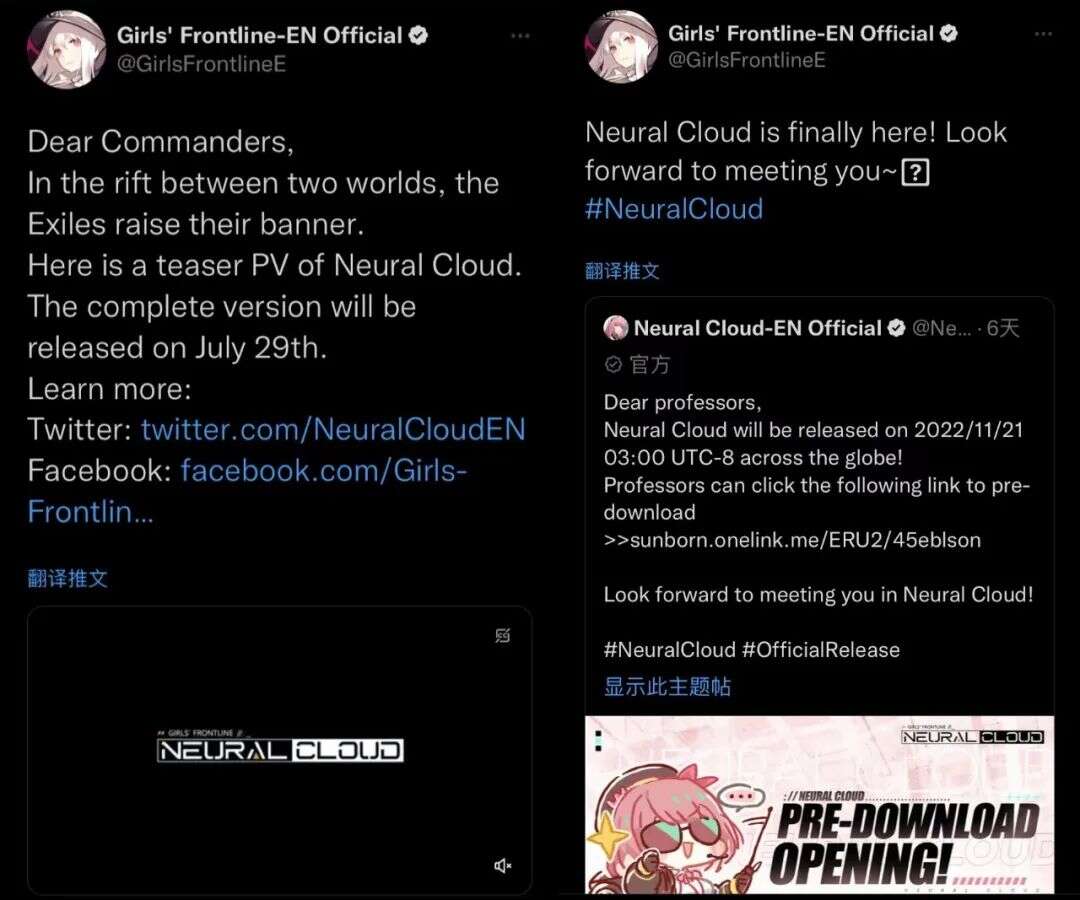The height and width of the screenshot is (900, 1080).
Task: Open more options on left tweet
Action: point(520,36)
